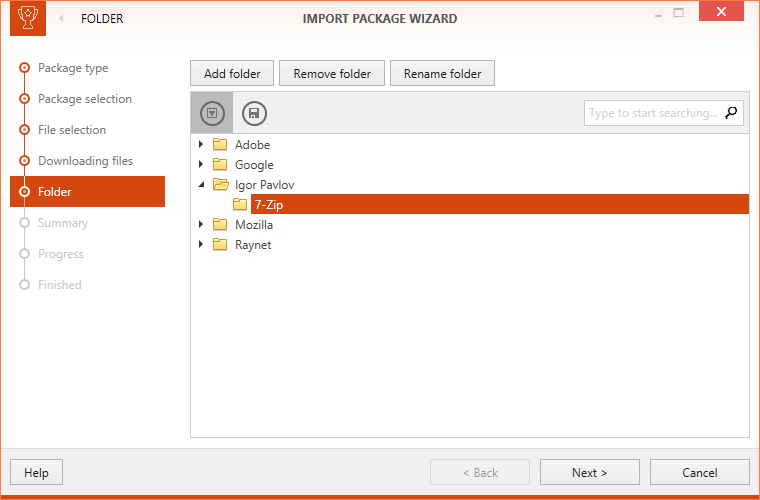760x500 pixels.
Task: Go to the Package selection wizard step
Action: 85,99
